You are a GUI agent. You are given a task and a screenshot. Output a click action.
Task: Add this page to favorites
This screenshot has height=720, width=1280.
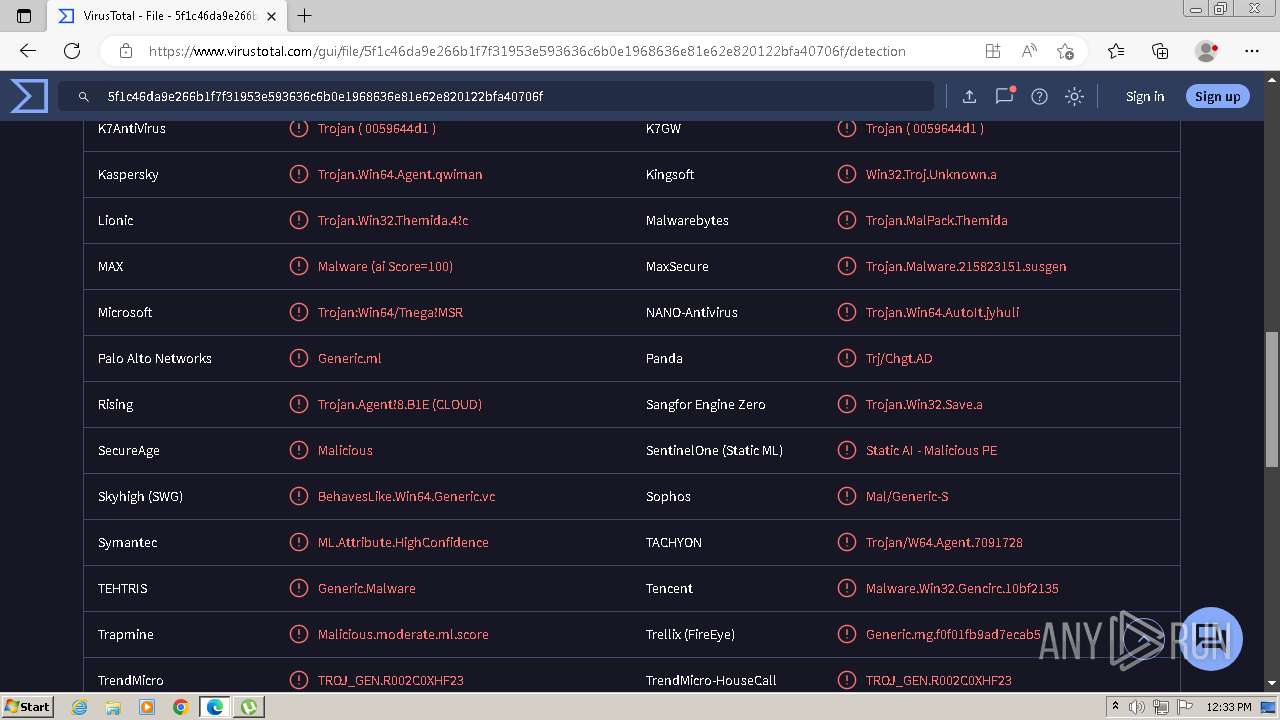[x=1065, y=51]
